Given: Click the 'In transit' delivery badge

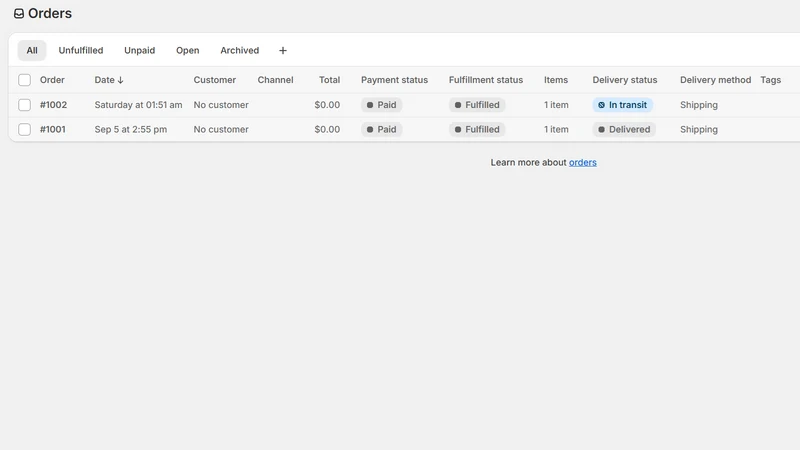Looking at the screenshot, I should coord(622,105).
